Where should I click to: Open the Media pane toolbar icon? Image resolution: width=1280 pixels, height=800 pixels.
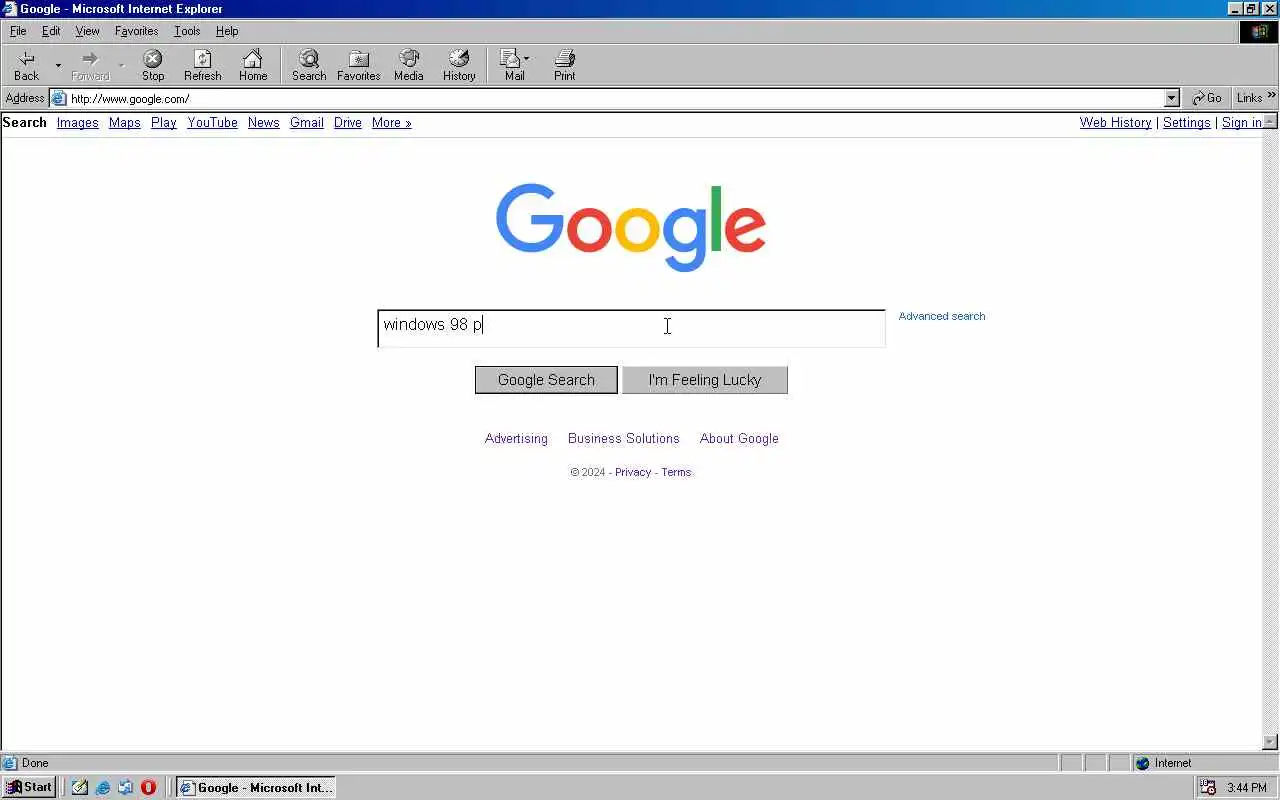(408, 66)
